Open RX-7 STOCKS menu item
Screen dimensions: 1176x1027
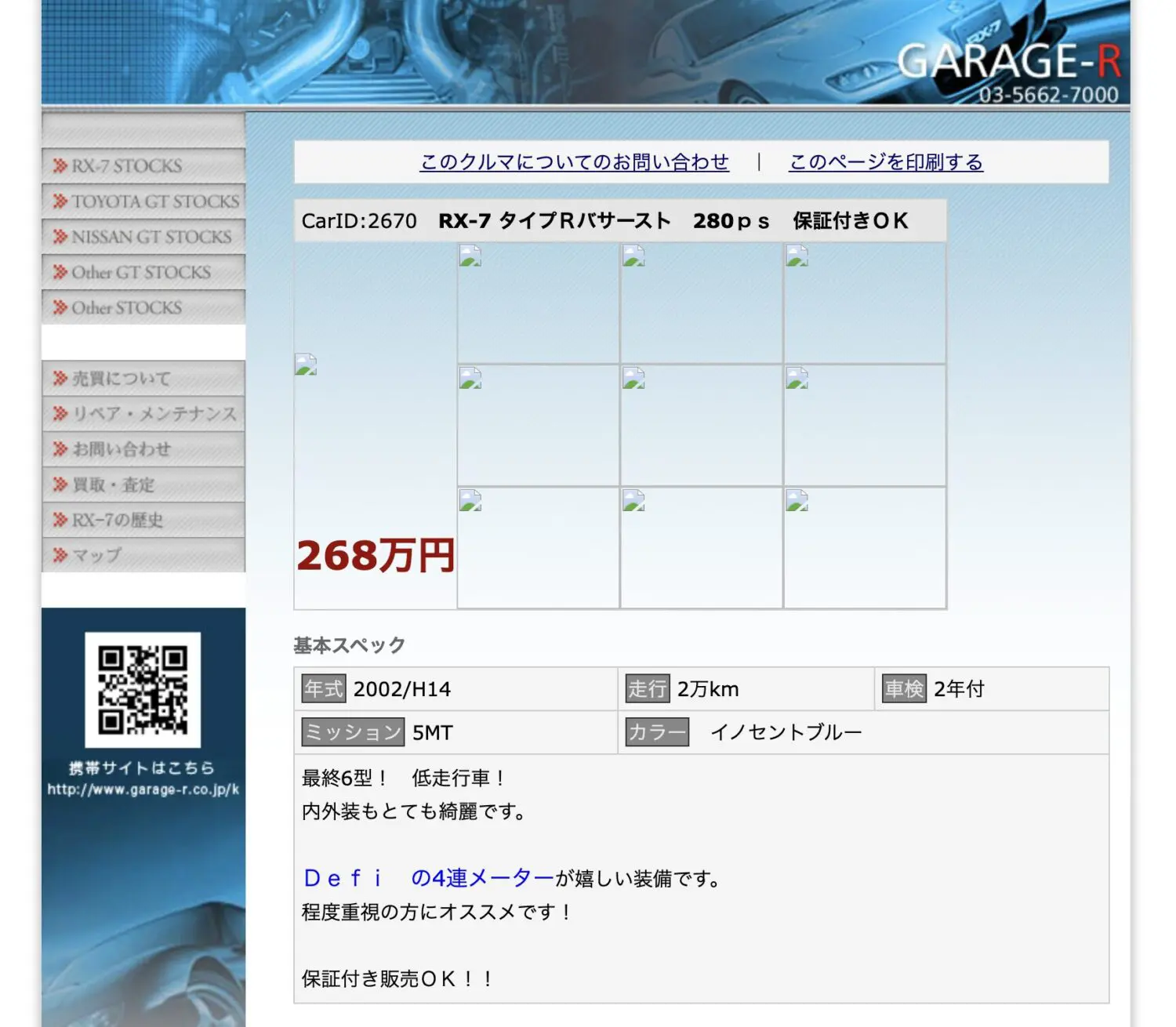143,165
